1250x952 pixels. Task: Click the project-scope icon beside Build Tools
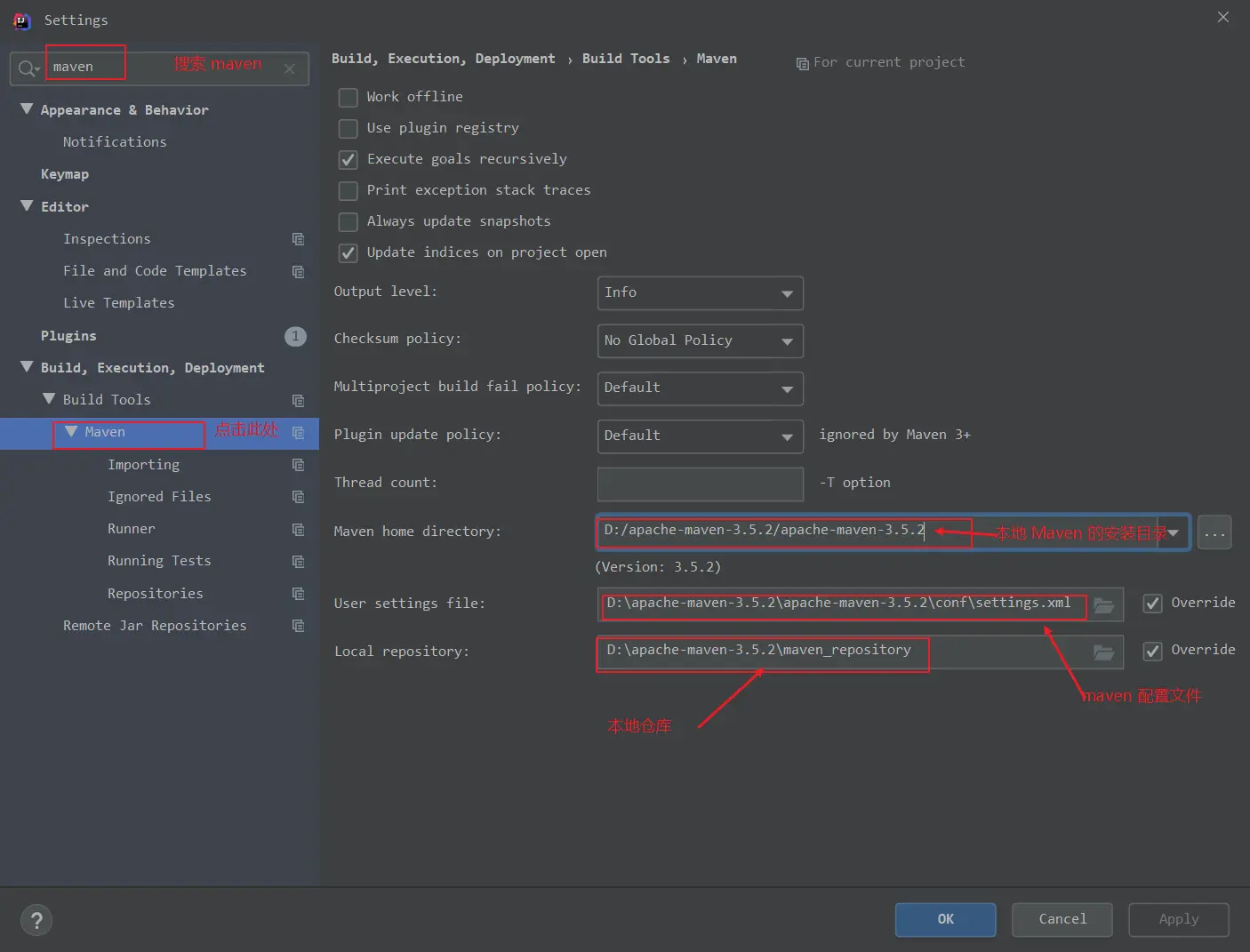coord(298,400)
